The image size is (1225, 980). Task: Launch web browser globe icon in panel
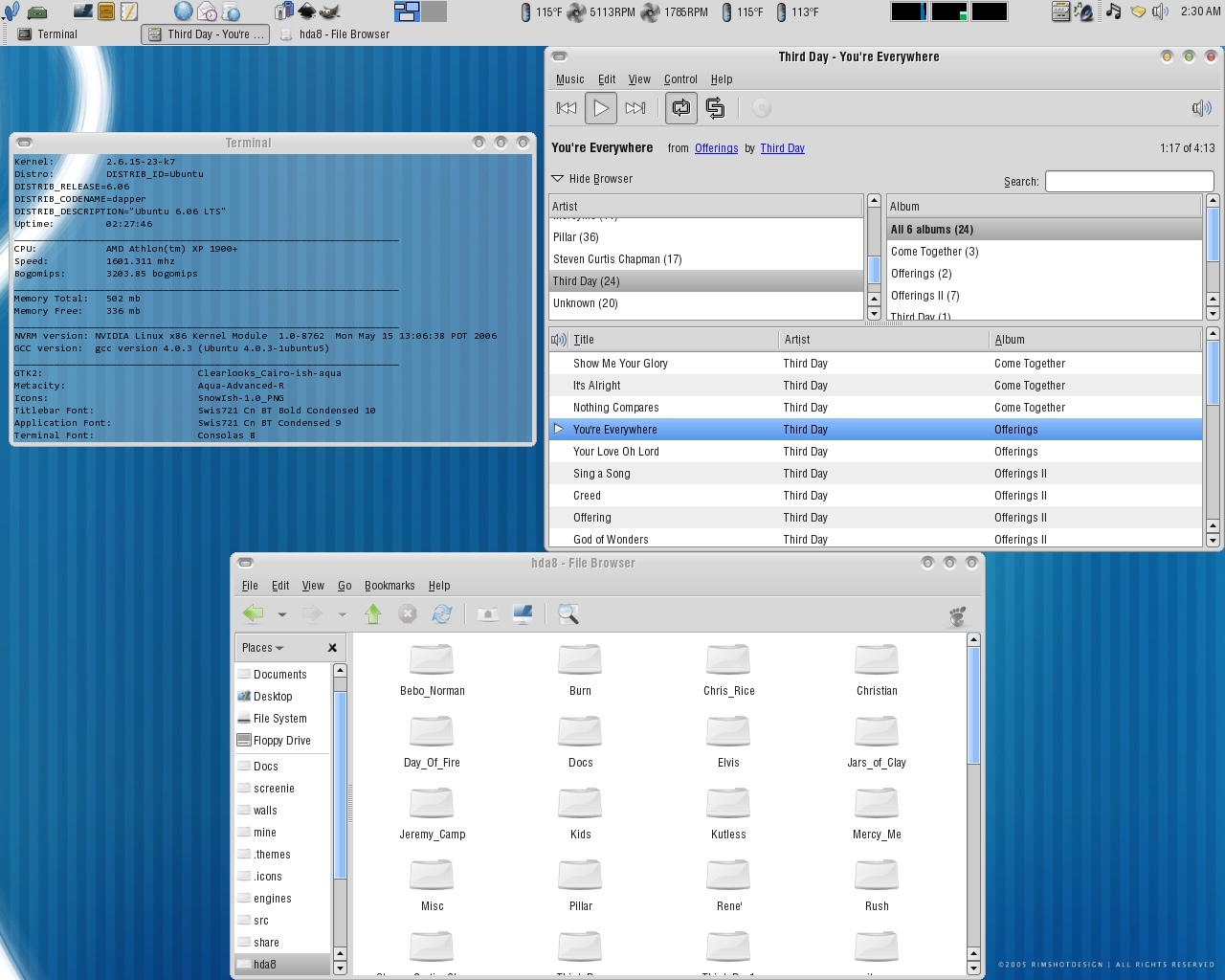(x=183, y=11)
